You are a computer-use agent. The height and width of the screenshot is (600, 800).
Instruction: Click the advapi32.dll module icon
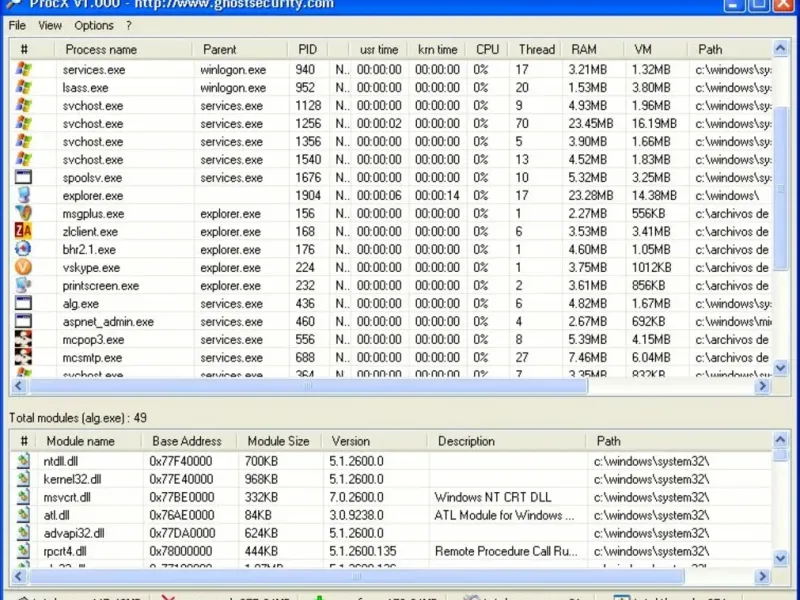(23, 533)
